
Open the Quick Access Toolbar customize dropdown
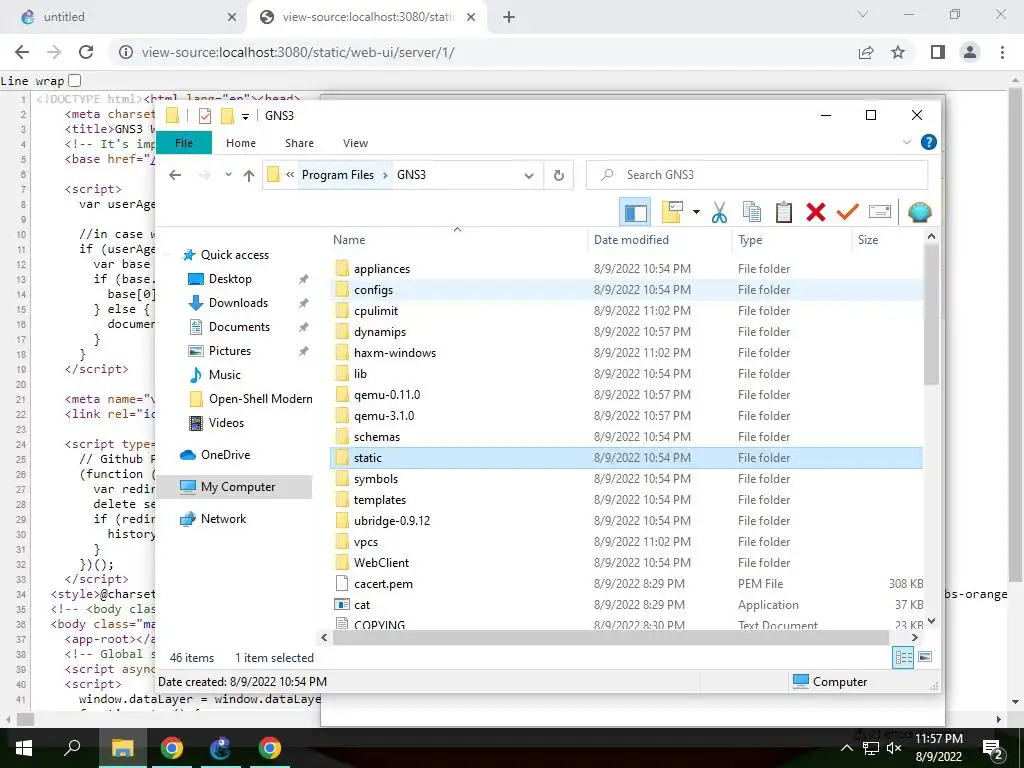click(x=246, y=116)
